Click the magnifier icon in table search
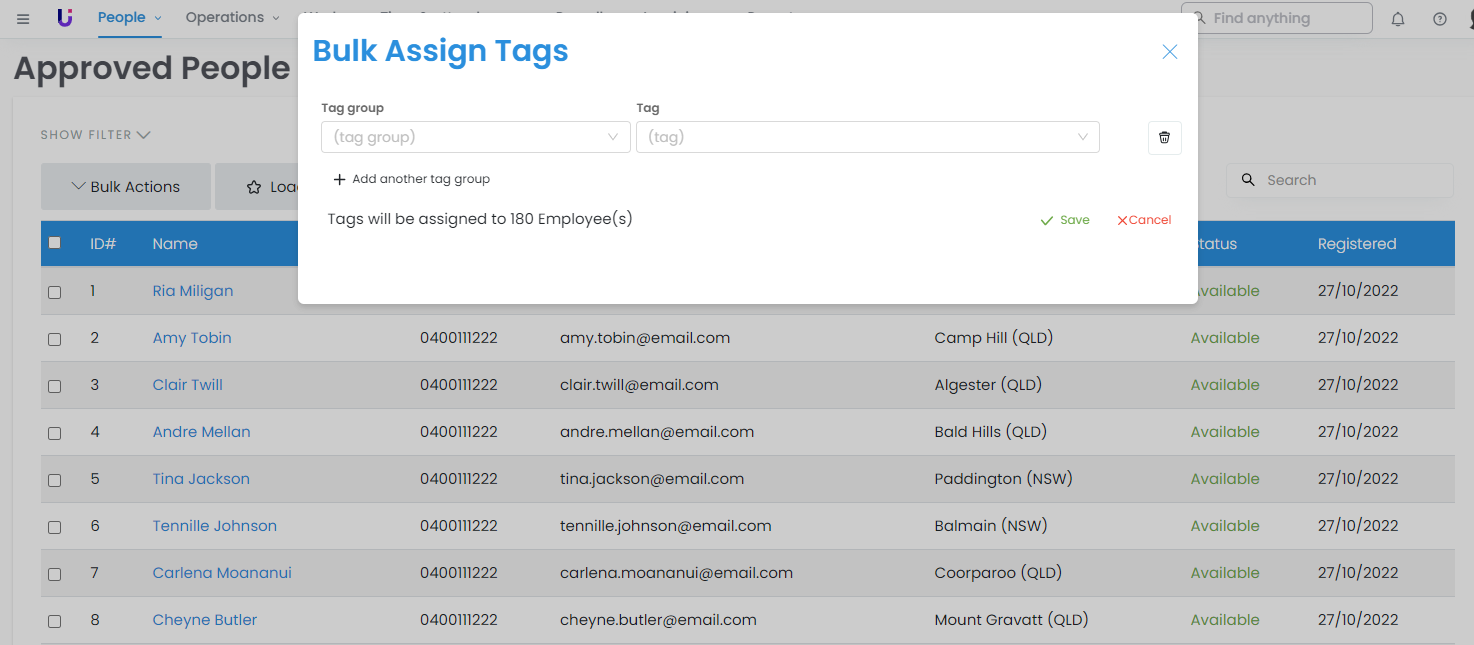1474x645 pixels. 1248,180
